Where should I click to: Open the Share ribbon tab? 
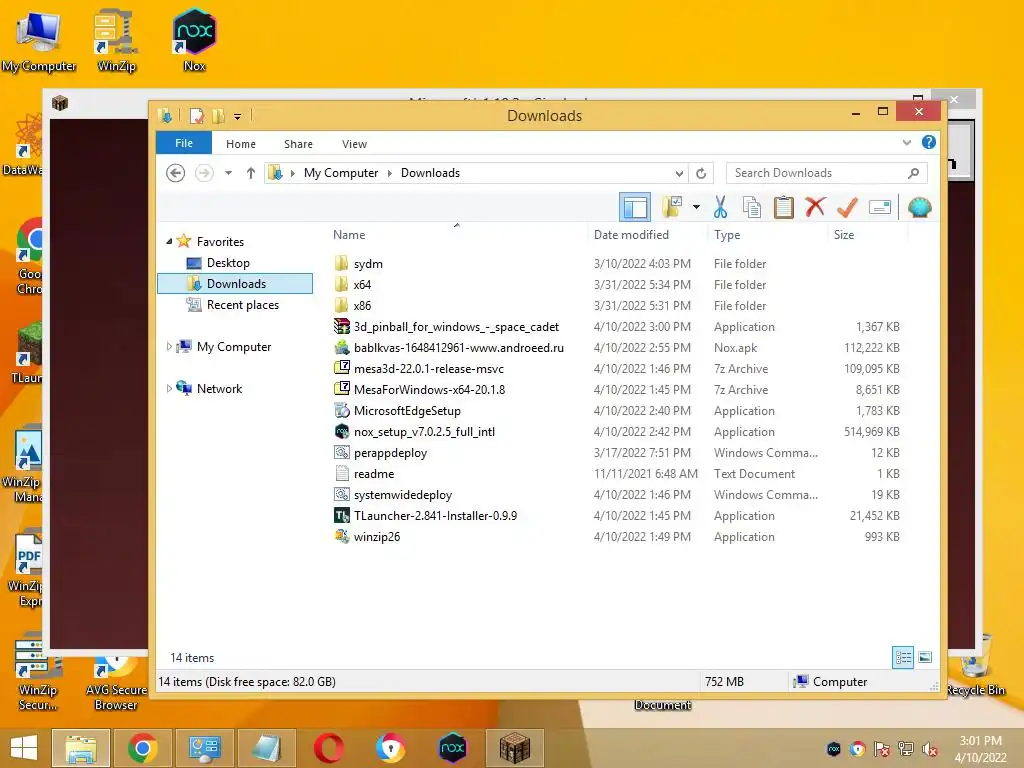click(298, 144)
